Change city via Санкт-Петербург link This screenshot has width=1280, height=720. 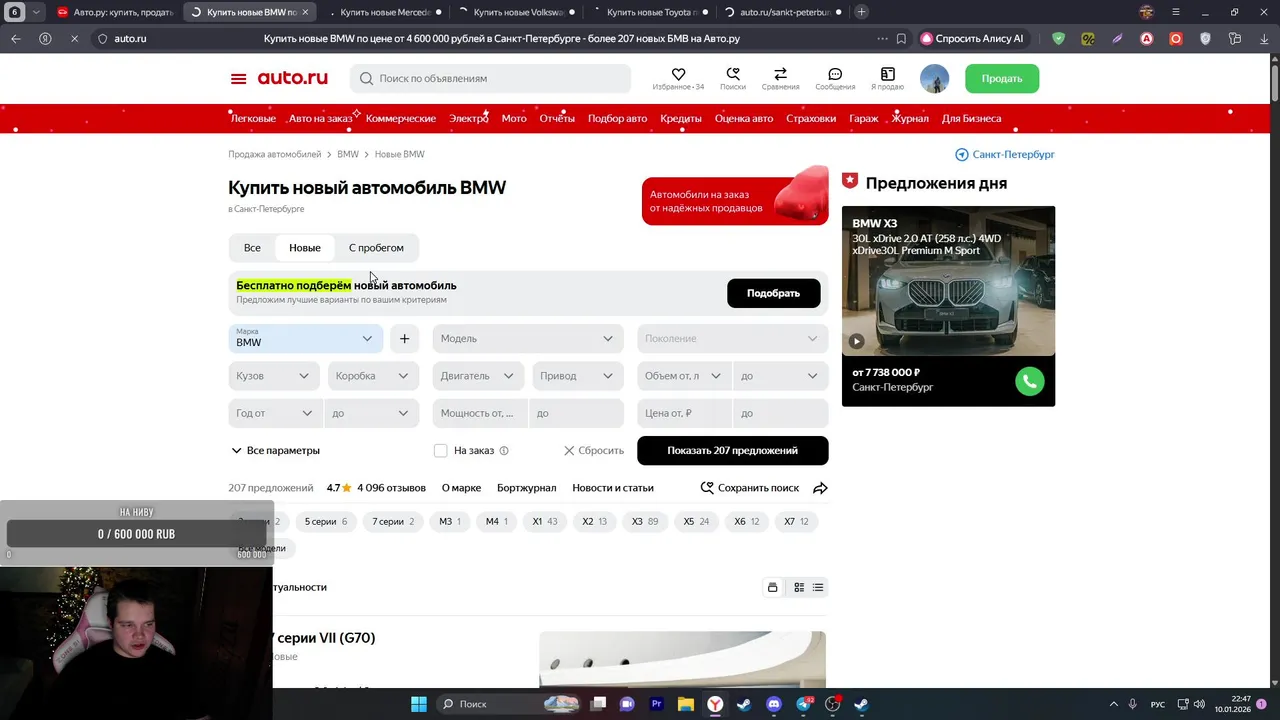pyautogui.click(x=1005, y=154)
